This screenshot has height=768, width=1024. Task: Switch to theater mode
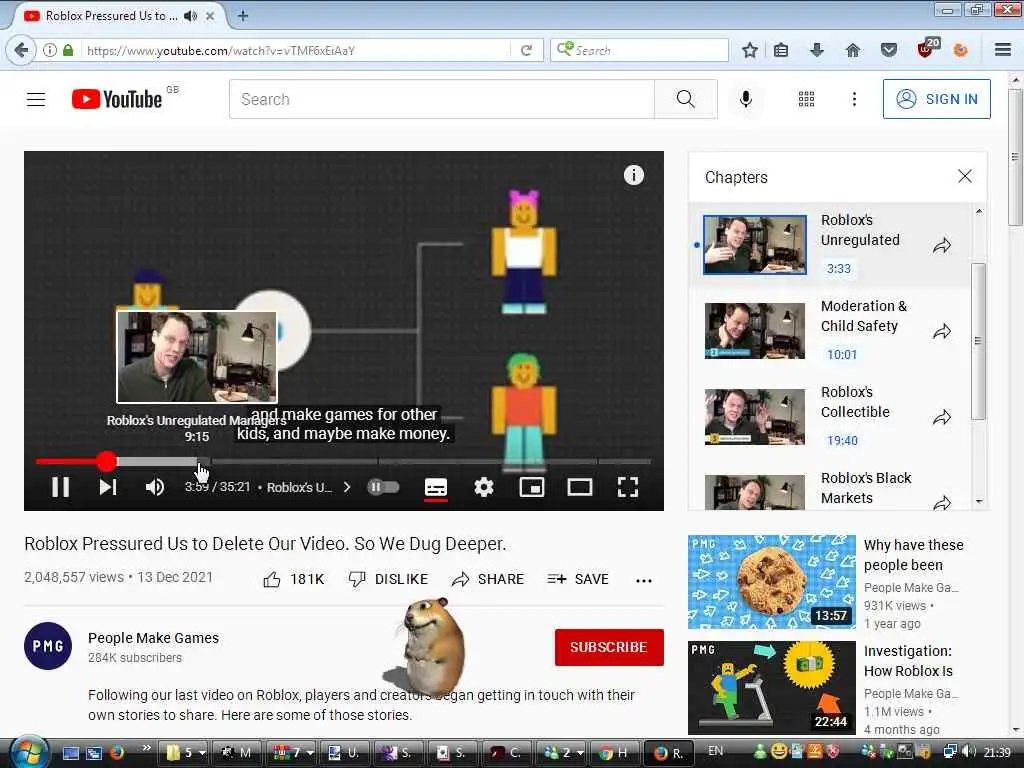[579, 487]
